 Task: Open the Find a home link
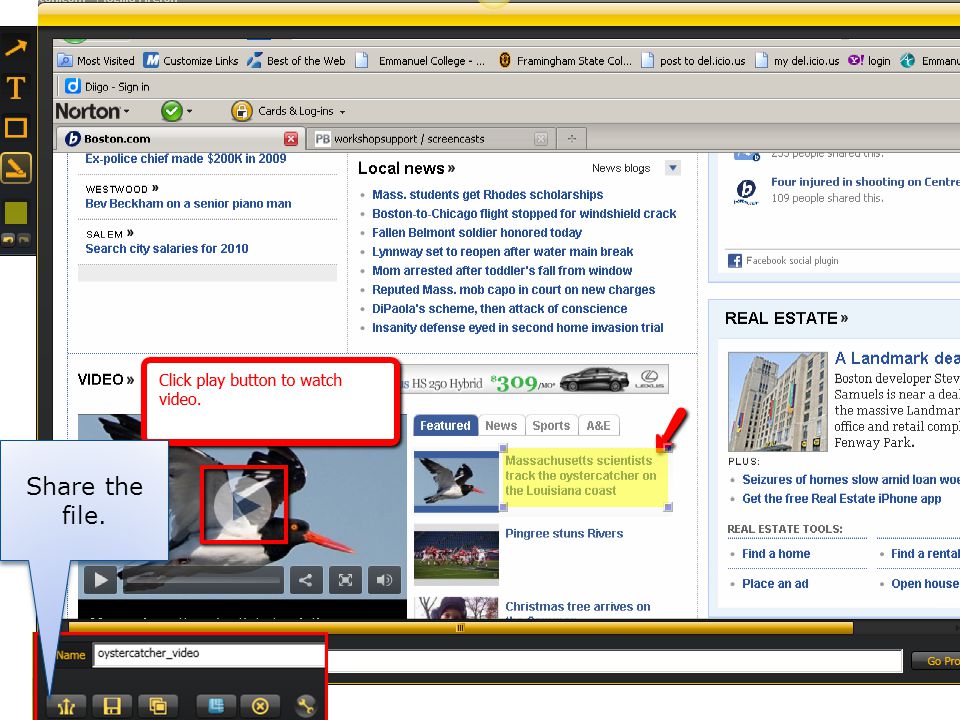pyautogui.click(x=776, y=553)
